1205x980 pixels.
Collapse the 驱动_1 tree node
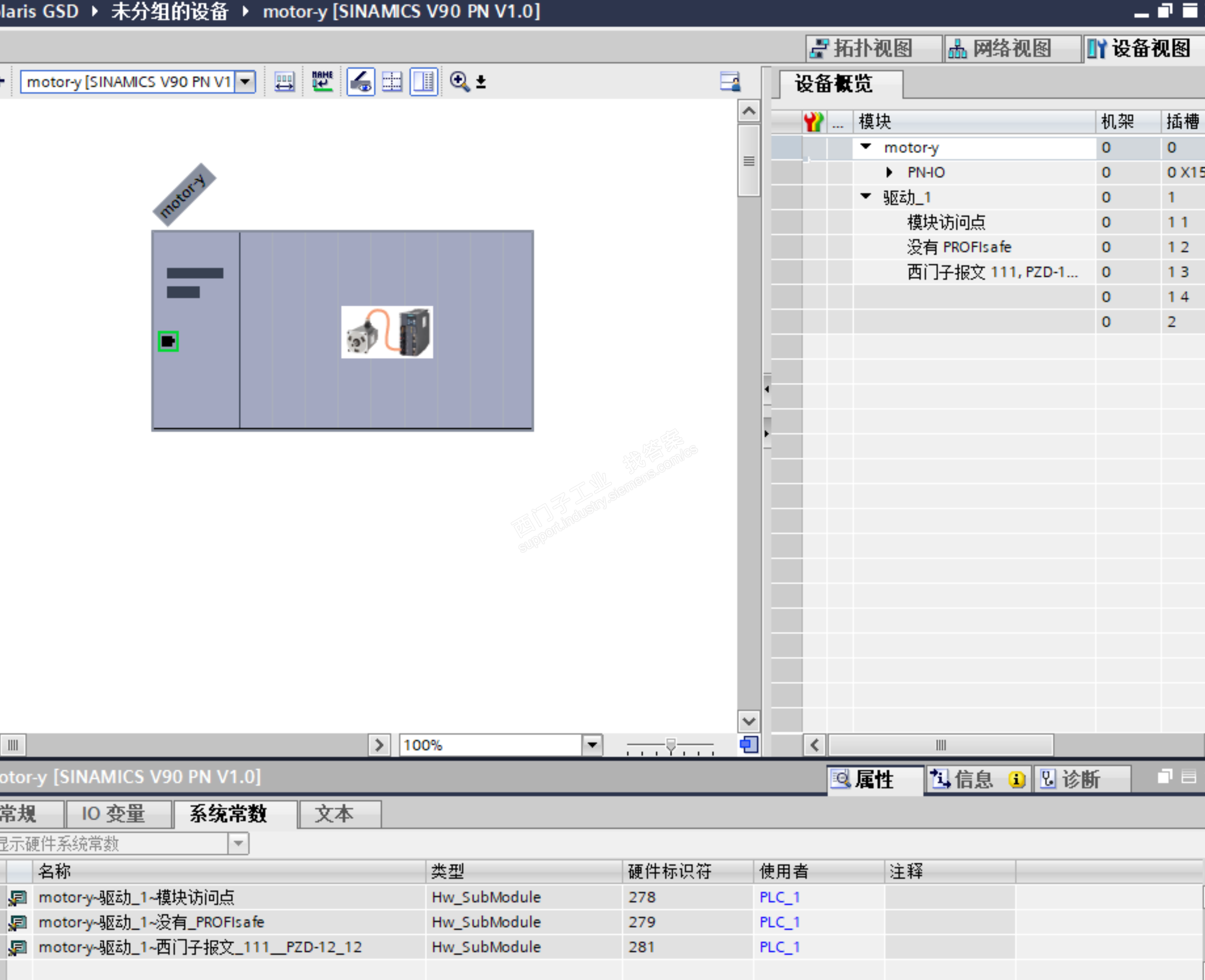coord(866,197)
